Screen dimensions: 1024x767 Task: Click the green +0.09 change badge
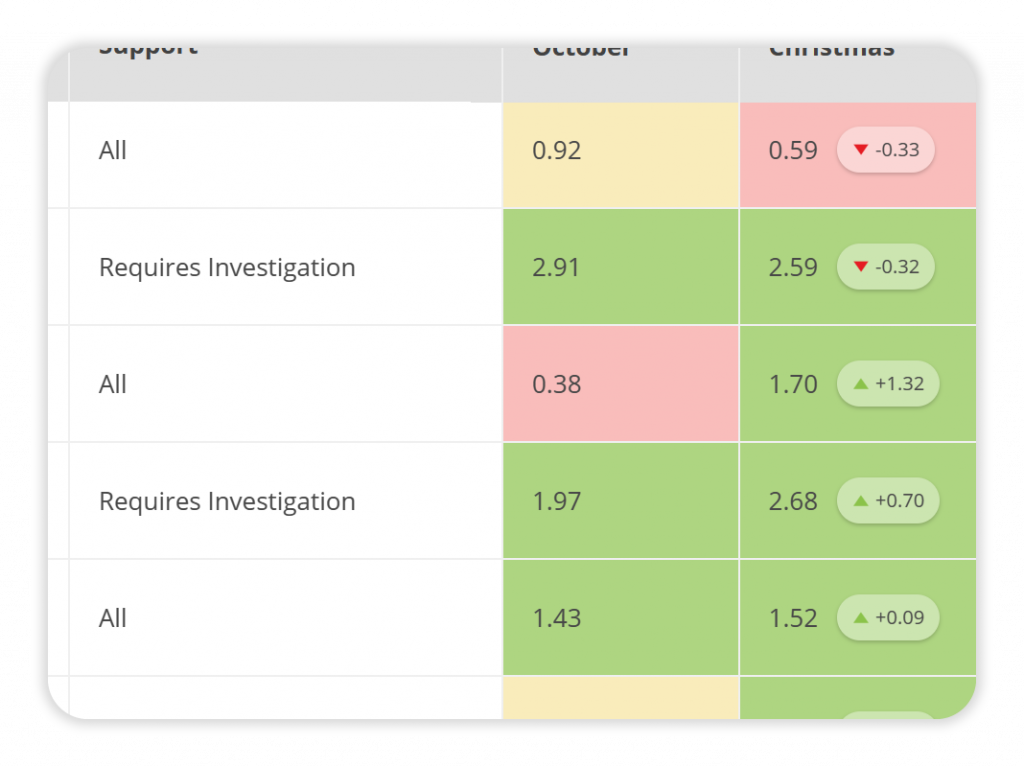coord(887,618)
